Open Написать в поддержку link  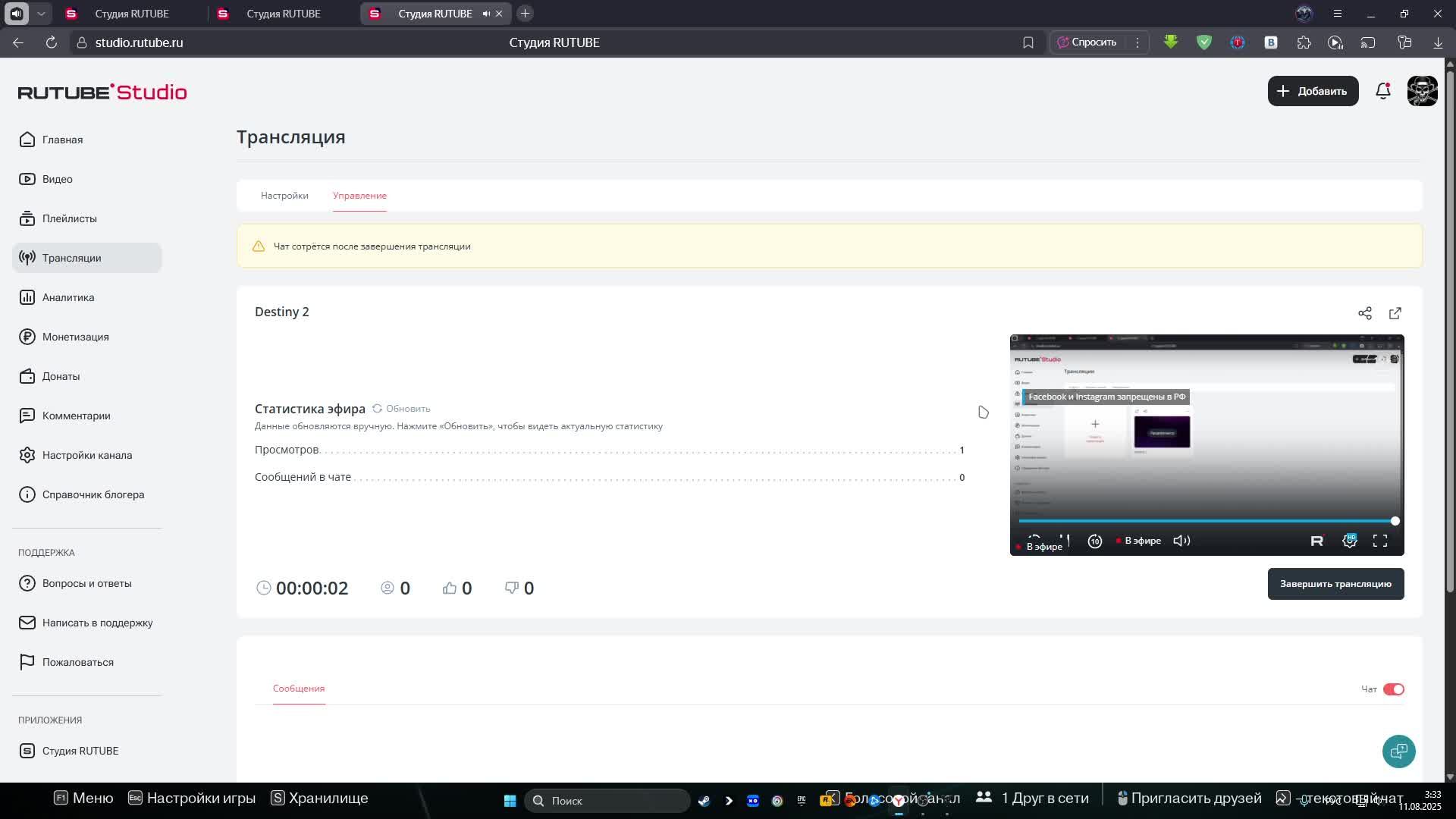tap(97, 623)
